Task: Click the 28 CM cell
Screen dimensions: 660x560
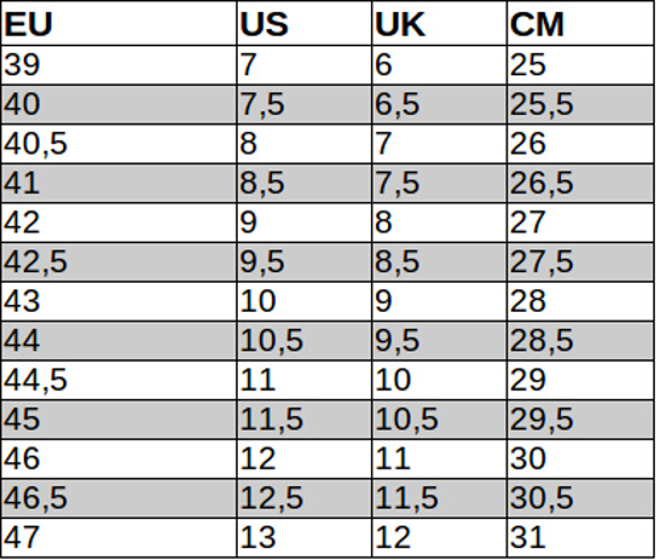Action: [x=581, y=301]
